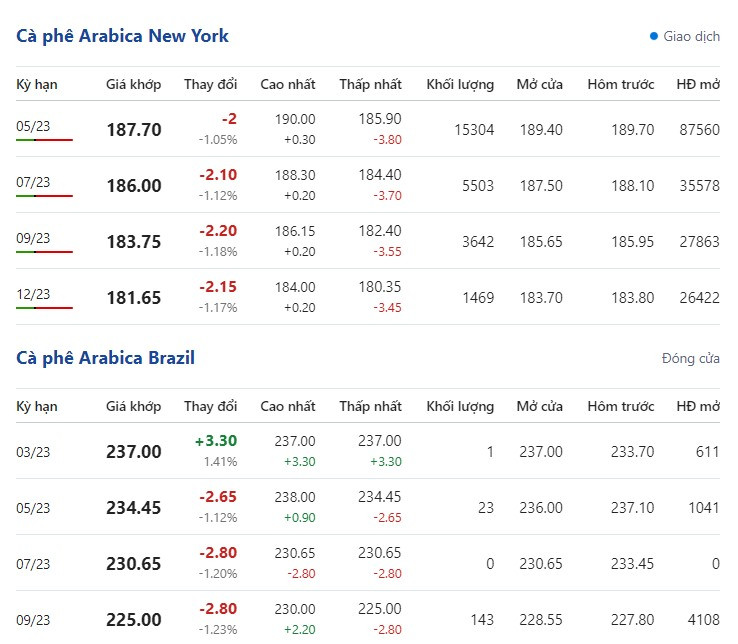Click the -2.15 change value

(x=218, y=287)
